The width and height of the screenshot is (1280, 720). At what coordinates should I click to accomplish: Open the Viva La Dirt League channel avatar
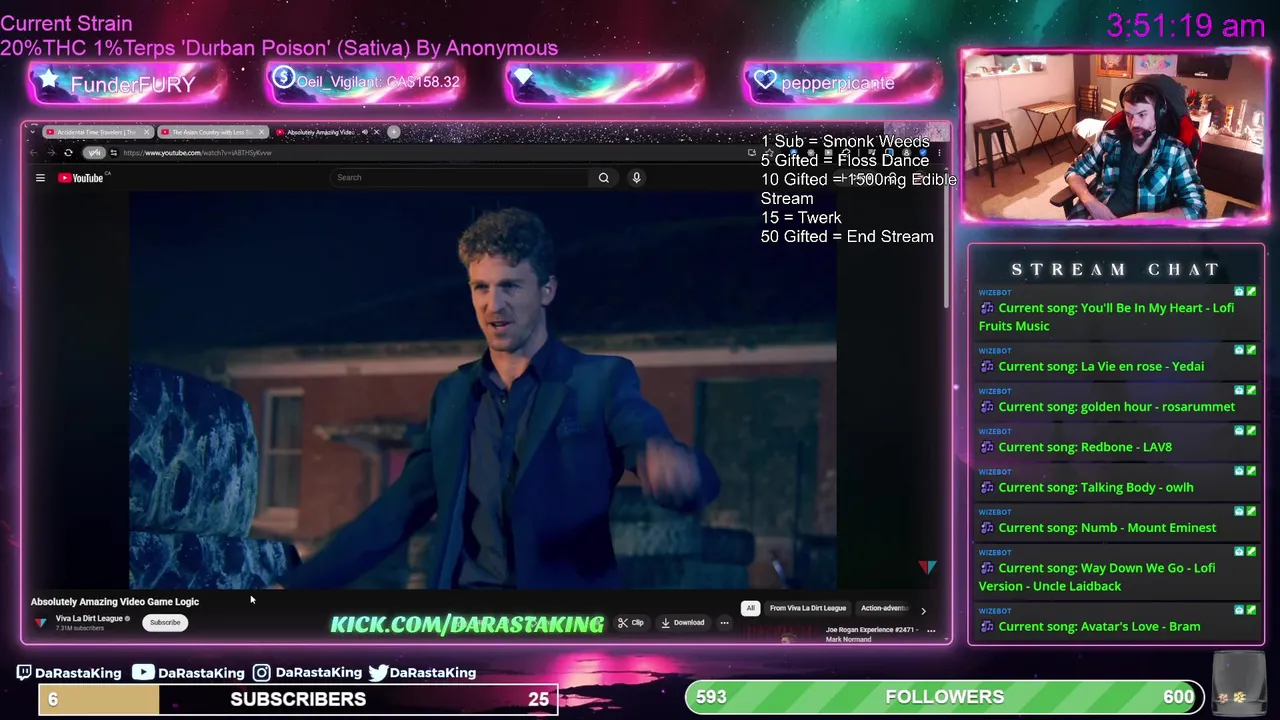click(x=41, y=623)
